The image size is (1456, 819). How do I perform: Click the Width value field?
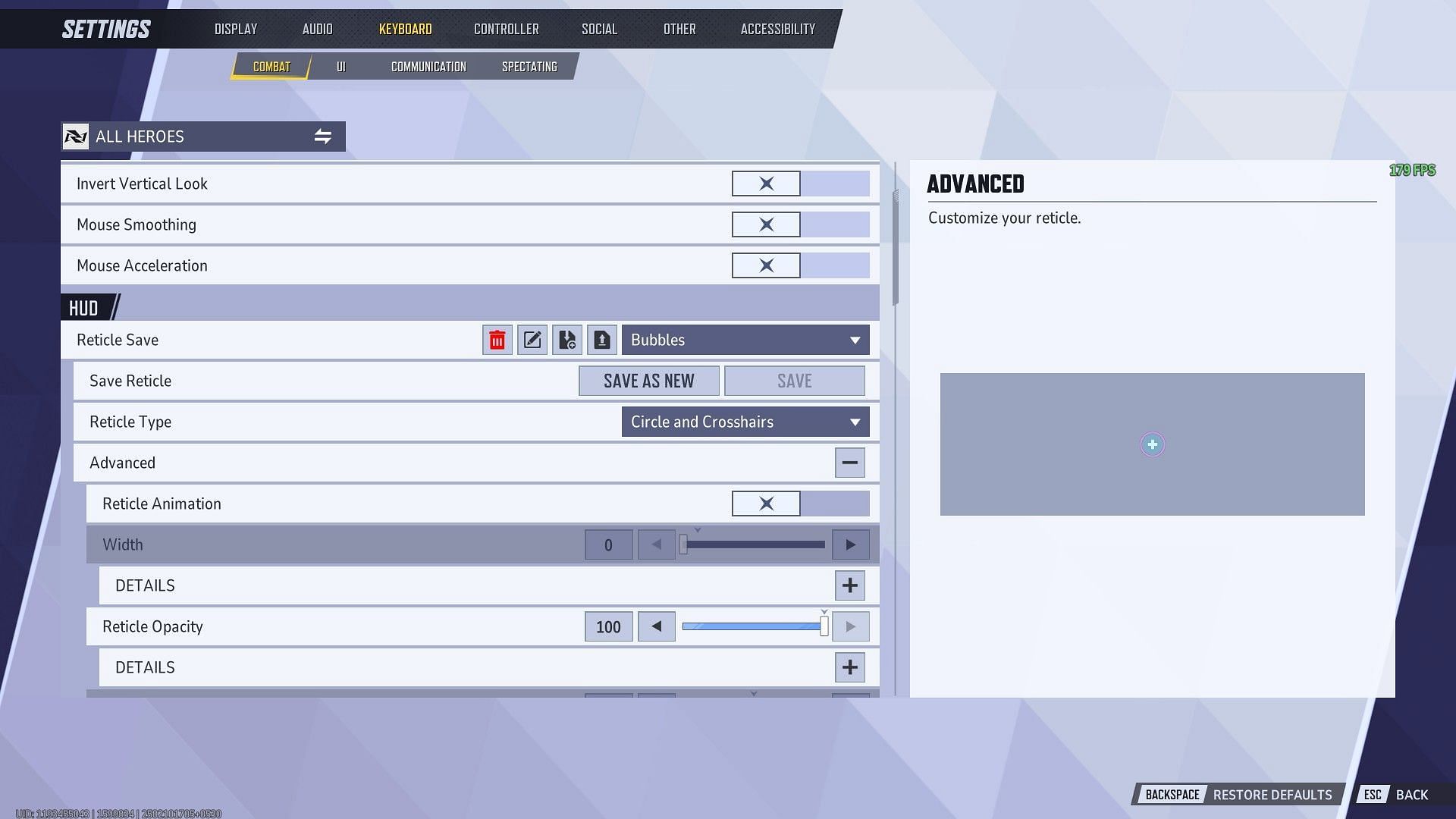[x=609, y=544]
